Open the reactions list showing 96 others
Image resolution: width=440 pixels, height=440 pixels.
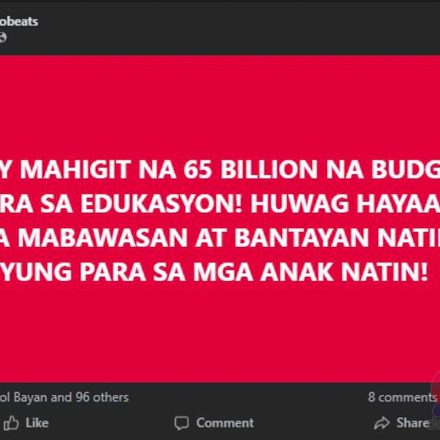(64, 397)
